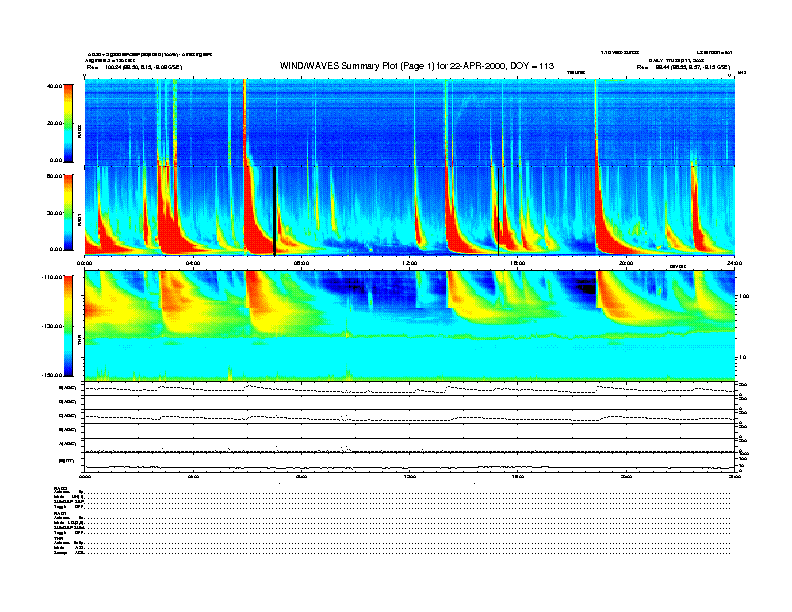Click the 40.00 label on RAD2 scale
The image size is (792, 612).
[x=53, y=86]
